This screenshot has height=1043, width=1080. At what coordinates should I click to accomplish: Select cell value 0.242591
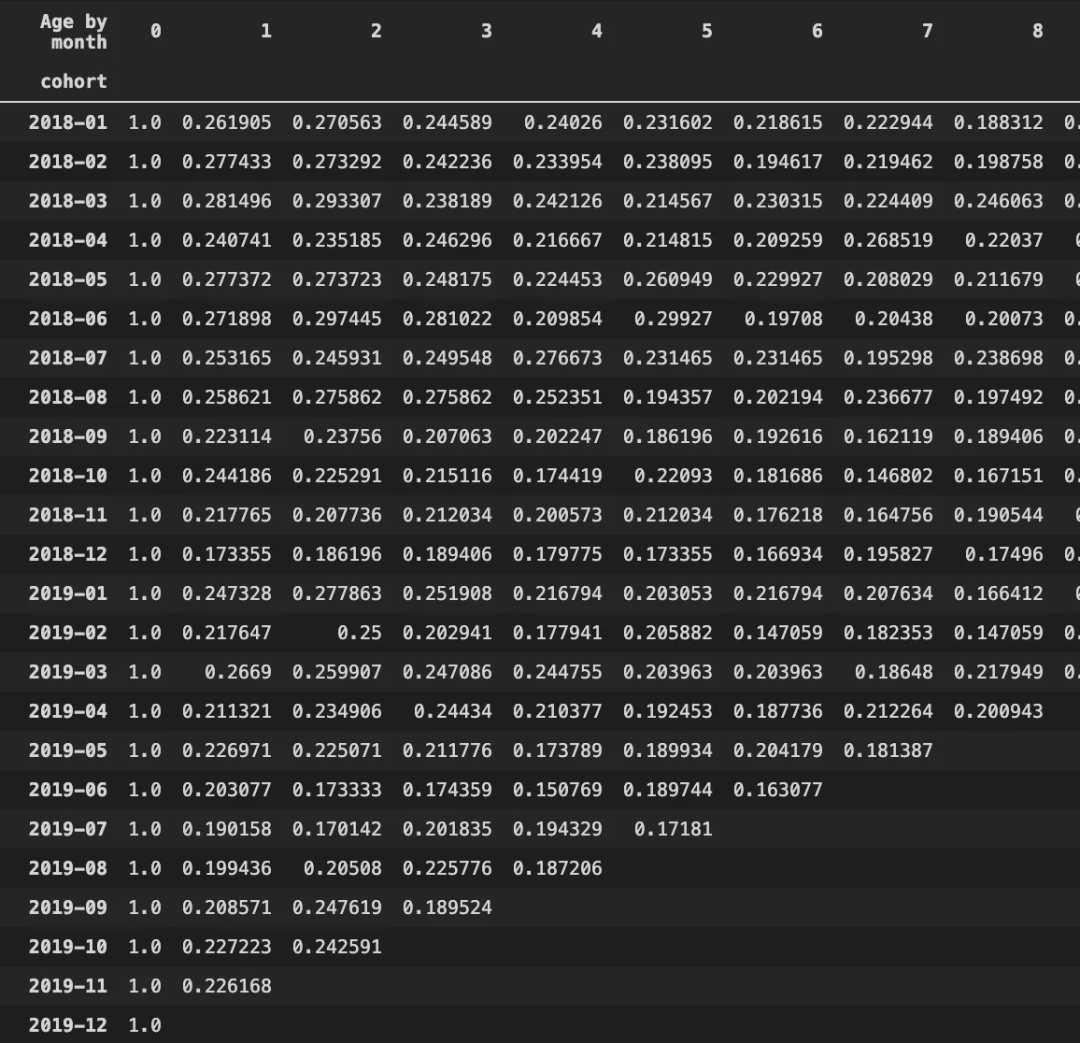coord(337,947)
